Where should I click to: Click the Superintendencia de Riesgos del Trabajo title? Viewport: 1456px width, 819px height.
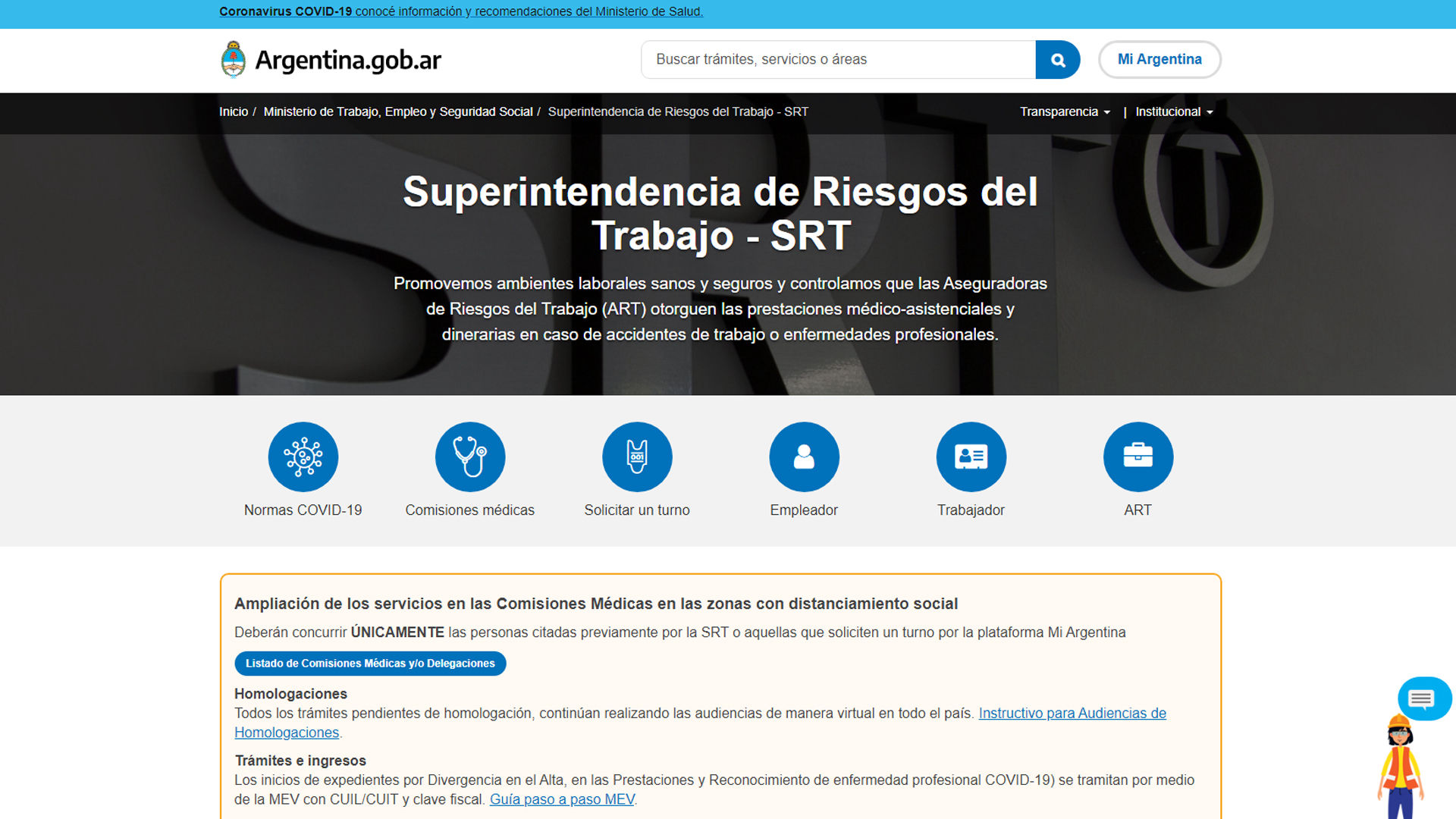coord(720,213)
